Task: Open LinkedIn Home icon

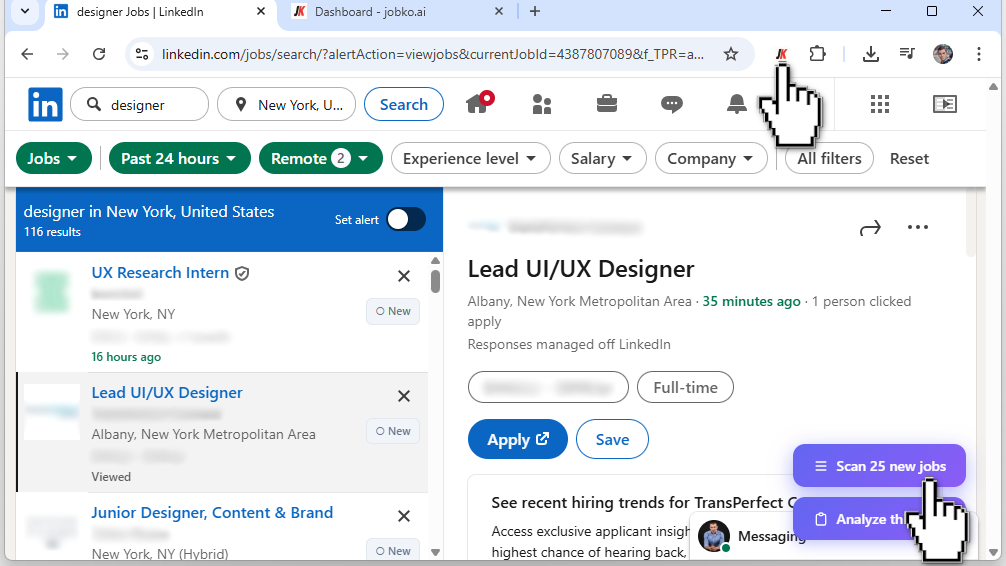Action: pyautogui.click(x=479, y=103)
